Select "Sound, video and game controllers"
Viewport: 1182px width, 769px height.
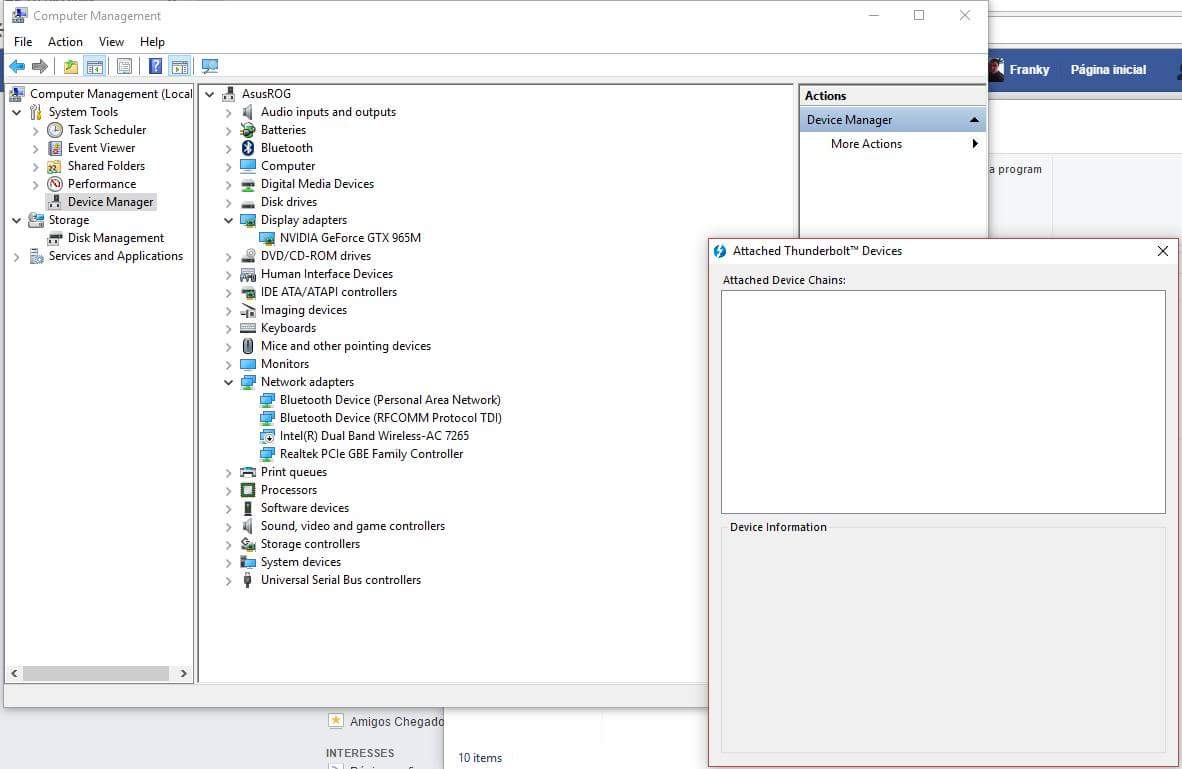[x=353, y=526]
